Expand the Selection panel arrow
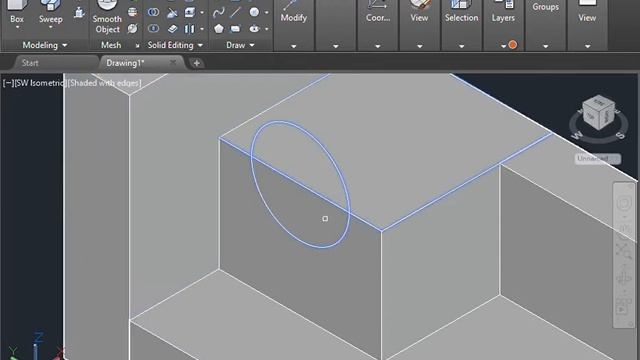Image resolution: width=640 pixels, height=360 pixels. (x=462, y=46)
